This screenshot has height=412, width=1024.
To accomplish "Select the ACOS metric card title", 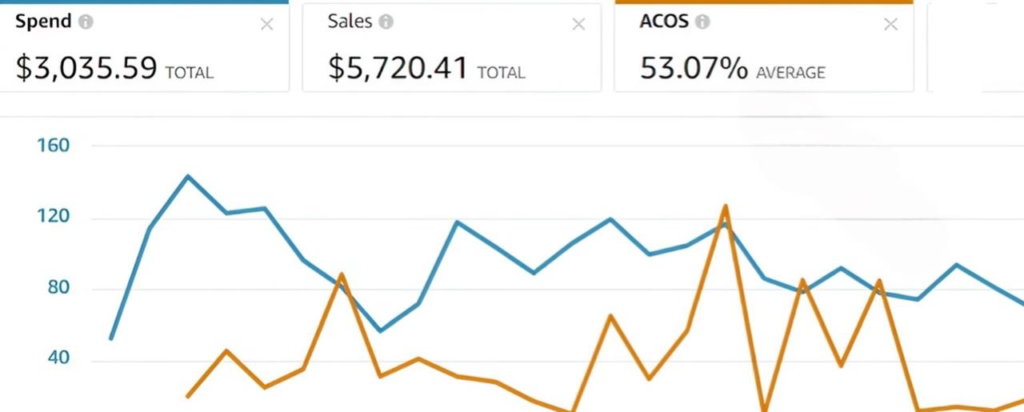I will (x=664, y=22).
